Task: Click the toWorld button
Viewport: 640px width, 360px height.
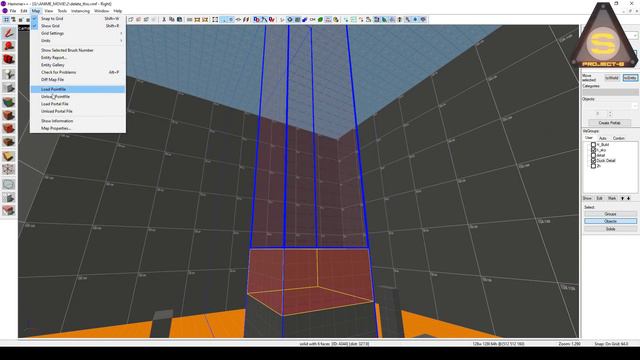Action: (611, 78)
